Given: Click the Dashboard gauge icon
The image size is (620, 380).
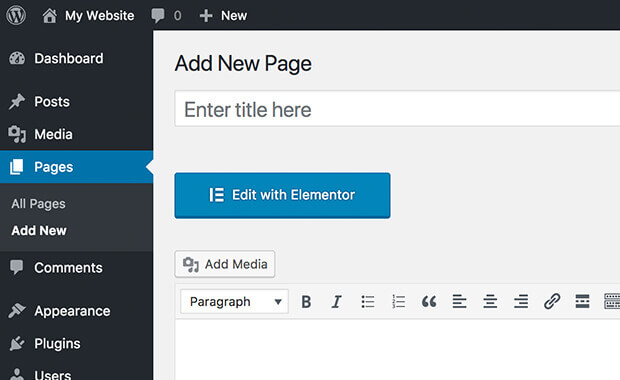Looking at the screenshot, I should tap(17, 59).
